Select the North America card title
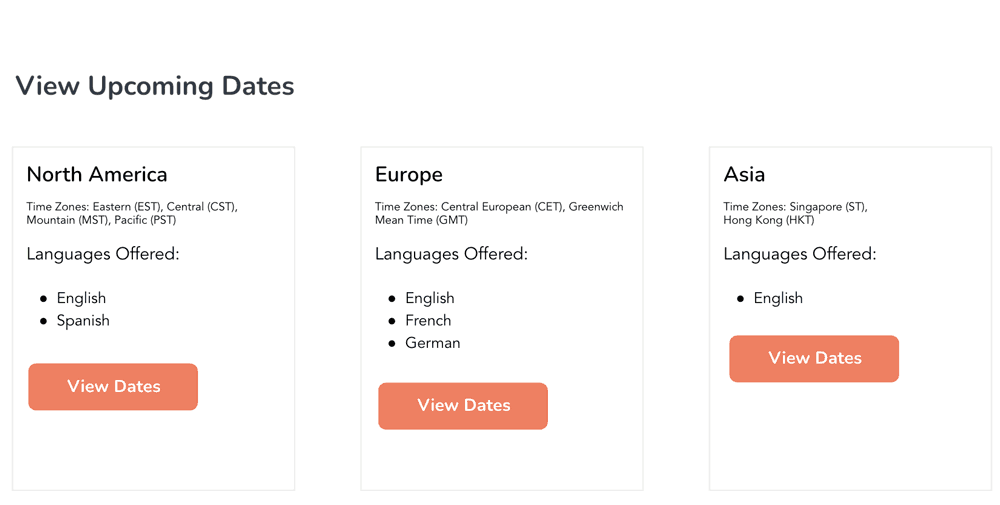The height and width of the screenshot is (505, 1000). pos(97,175)
